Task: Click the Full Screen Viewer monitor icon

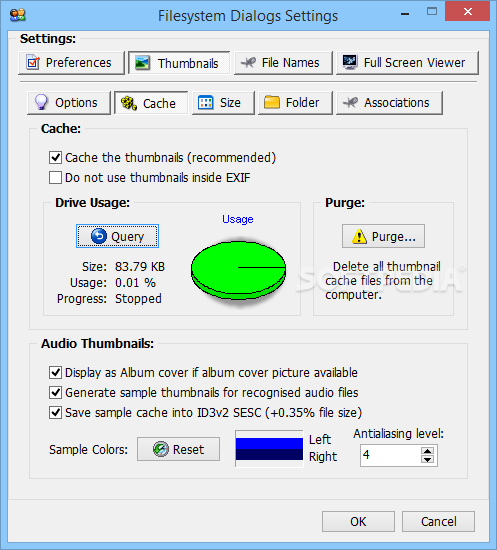Action: pyautogui.click(x=350, y=62)
